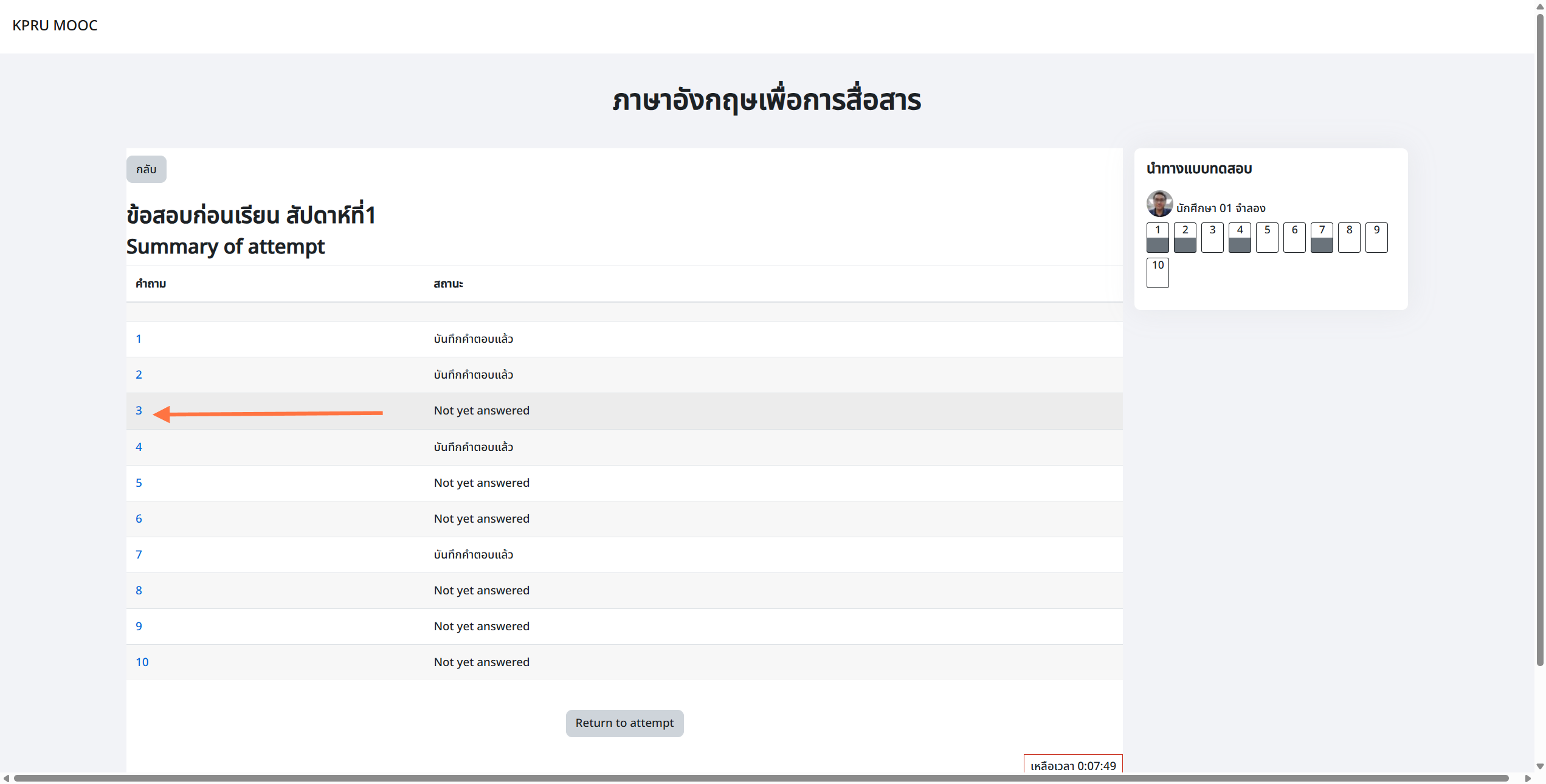Open question 4 link in summary table
Screen dimensions: 1546x784
pyautogui.click(x=139, y=447)
